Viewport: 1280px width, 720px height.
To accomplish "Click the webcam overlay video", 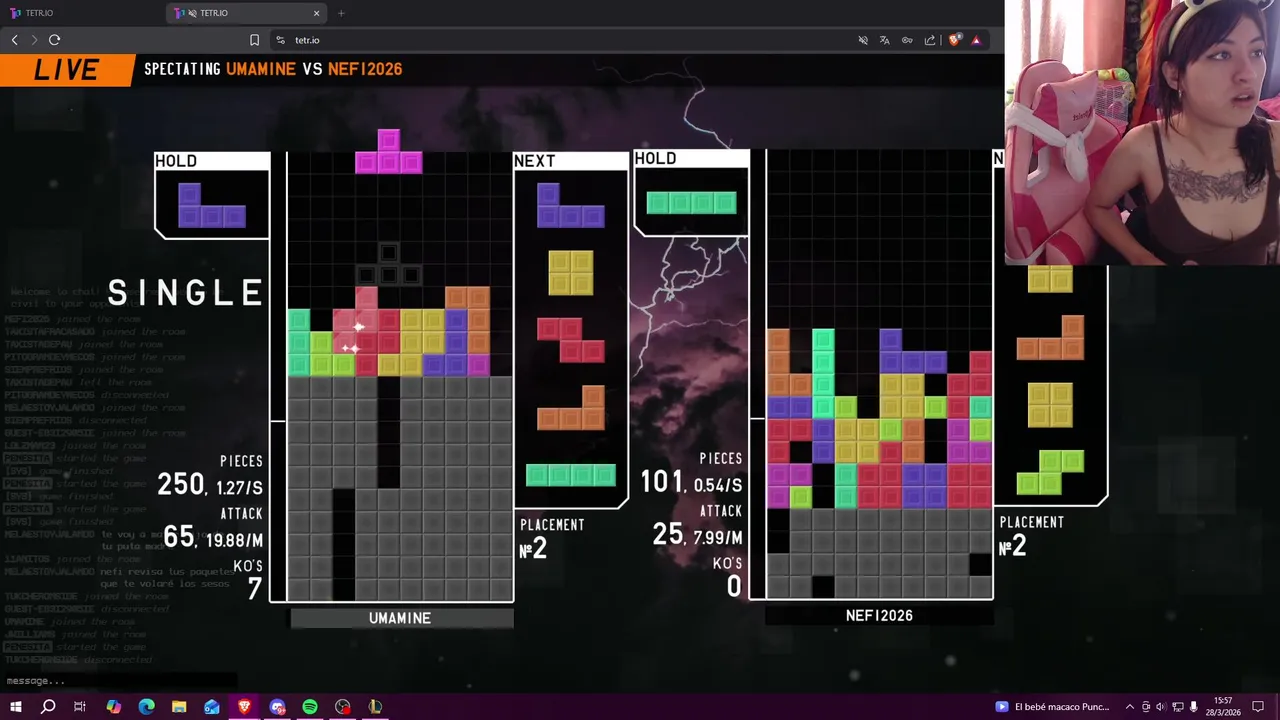I will click(1142, 132).
